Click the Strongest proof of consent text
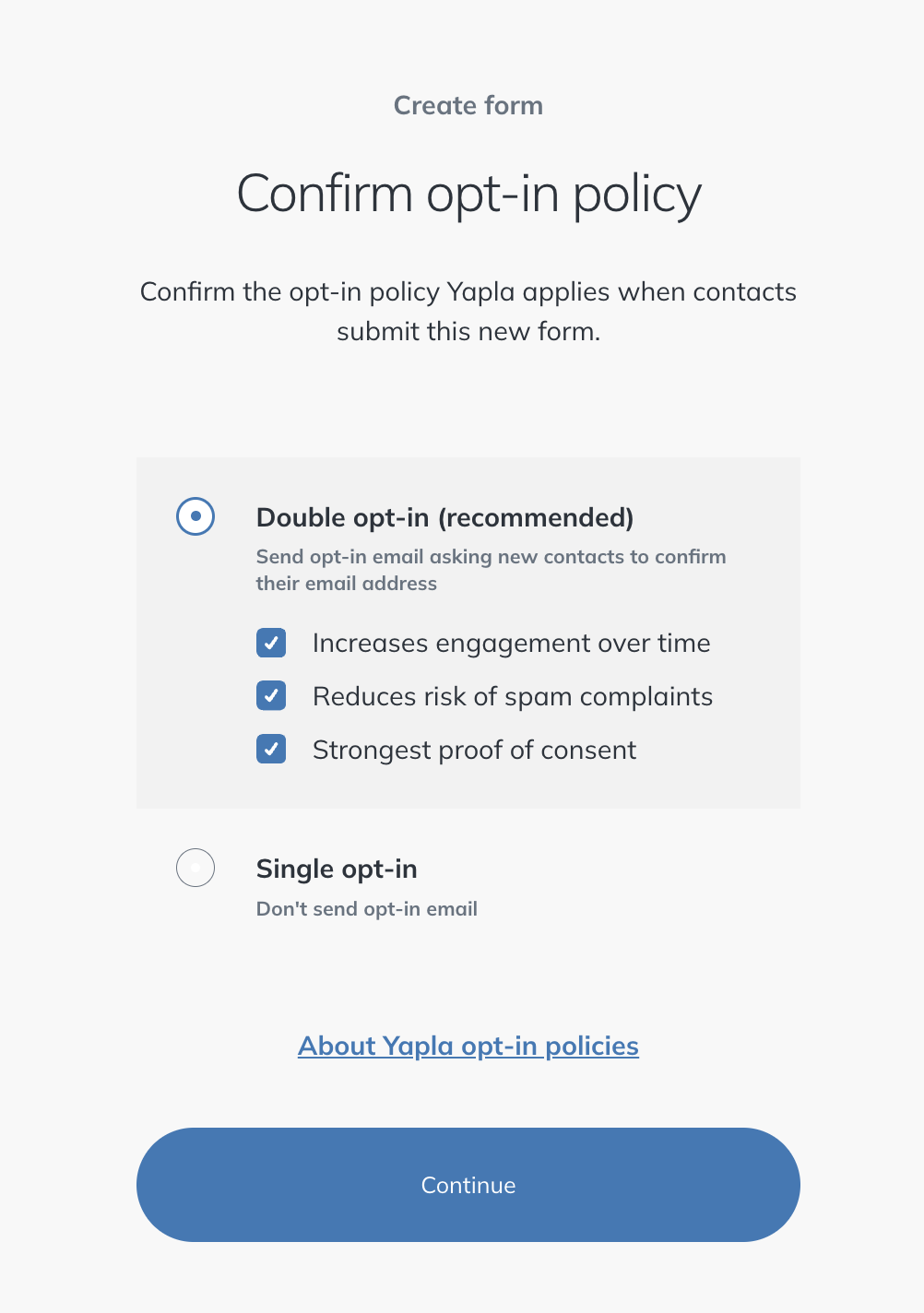The height and width of the screenshot is (1313, 924). 475,751
